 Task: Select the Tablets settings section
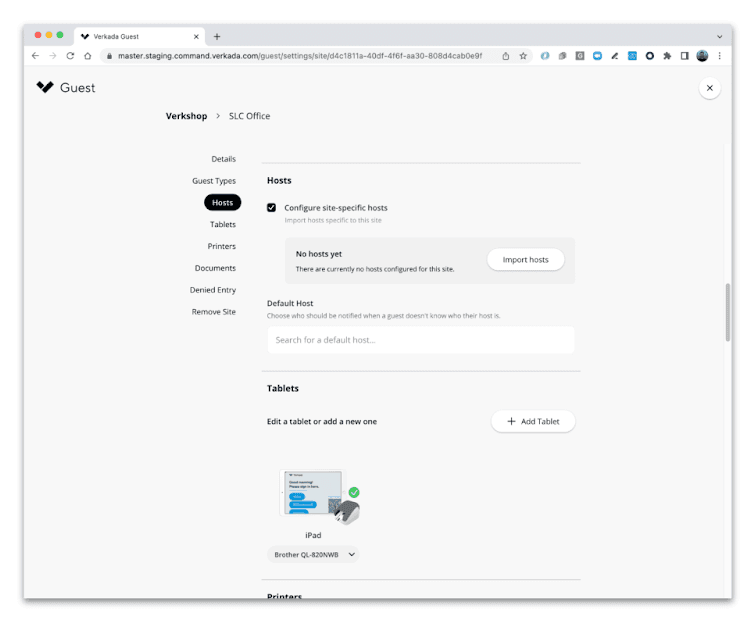(x=223, y=224)
